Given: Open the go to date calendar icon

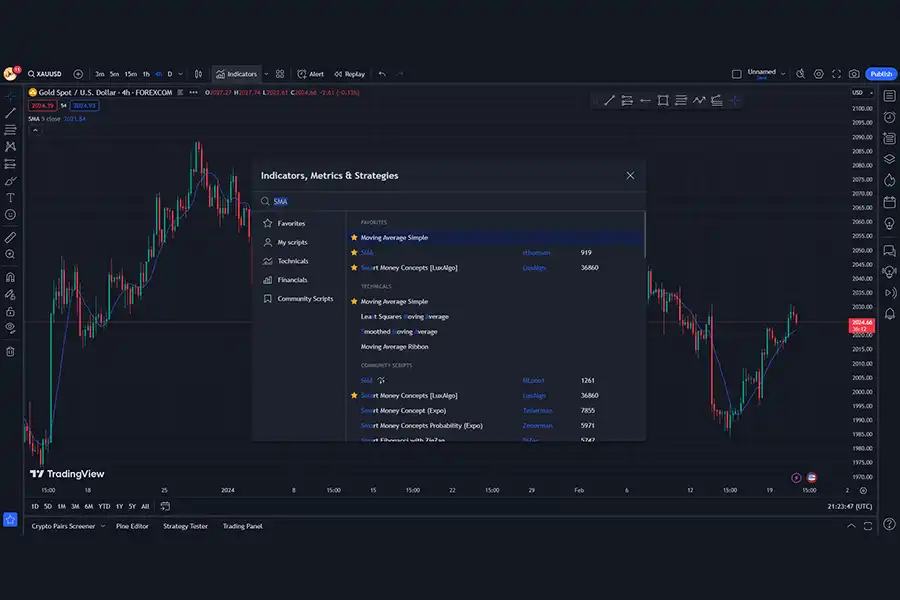Looking at the screenshot, I should (165, 506).
